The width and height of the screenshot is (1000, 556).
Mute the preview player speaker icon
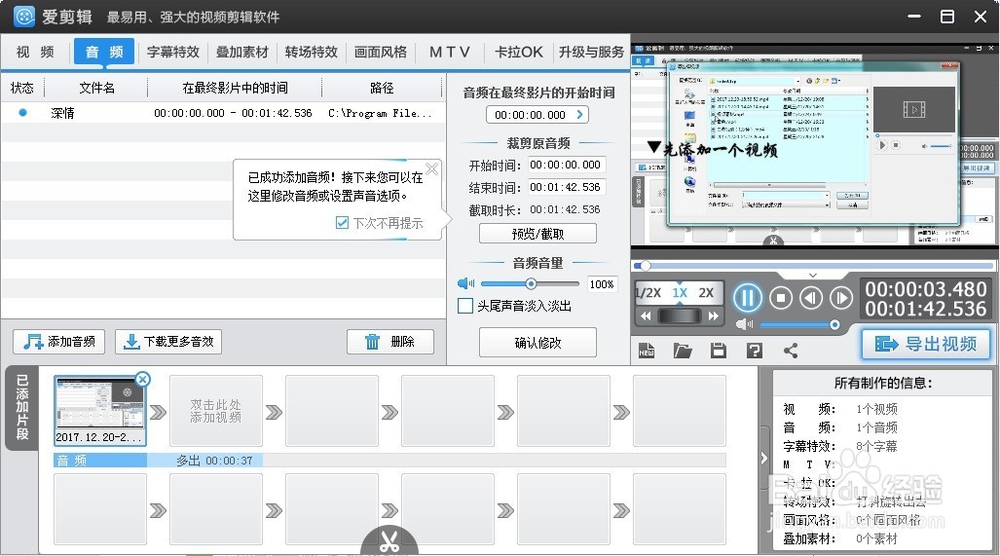point(744,325)
